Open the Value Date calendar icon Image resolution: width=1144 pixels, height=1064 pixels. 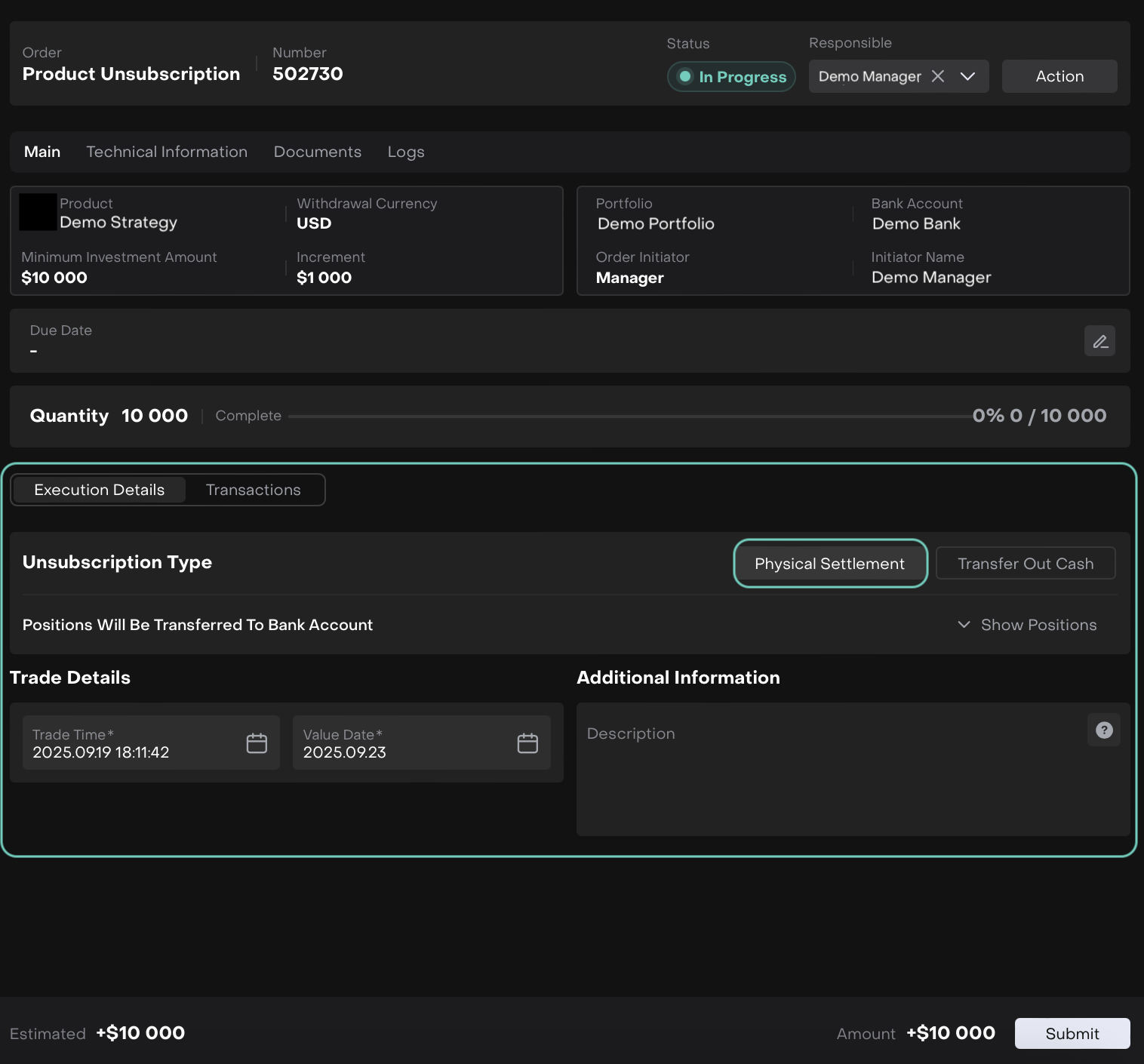527,743
